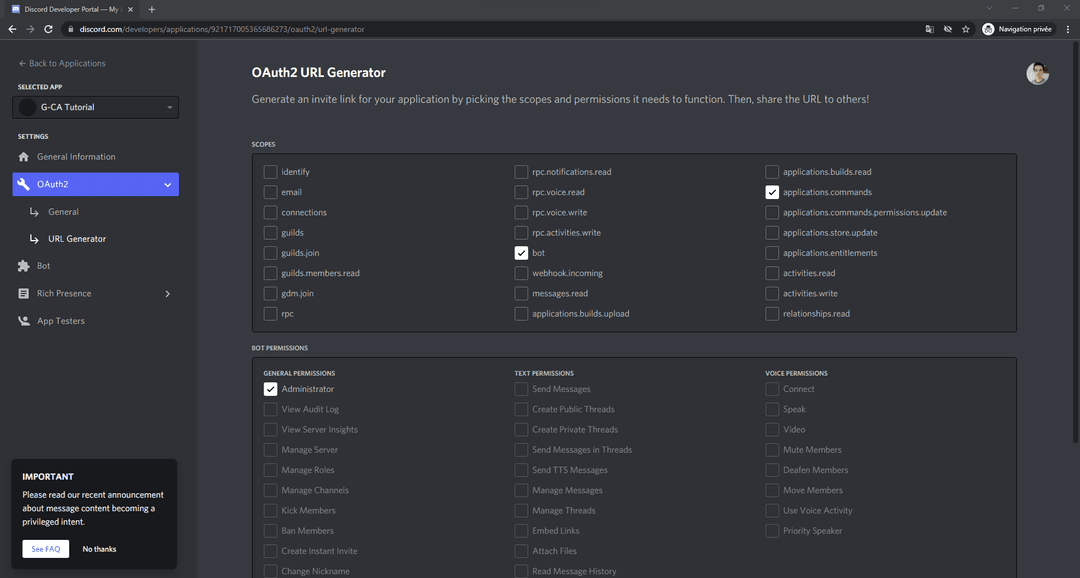Click the browser back arrow

pyautogui.click(x=12, y=29)
